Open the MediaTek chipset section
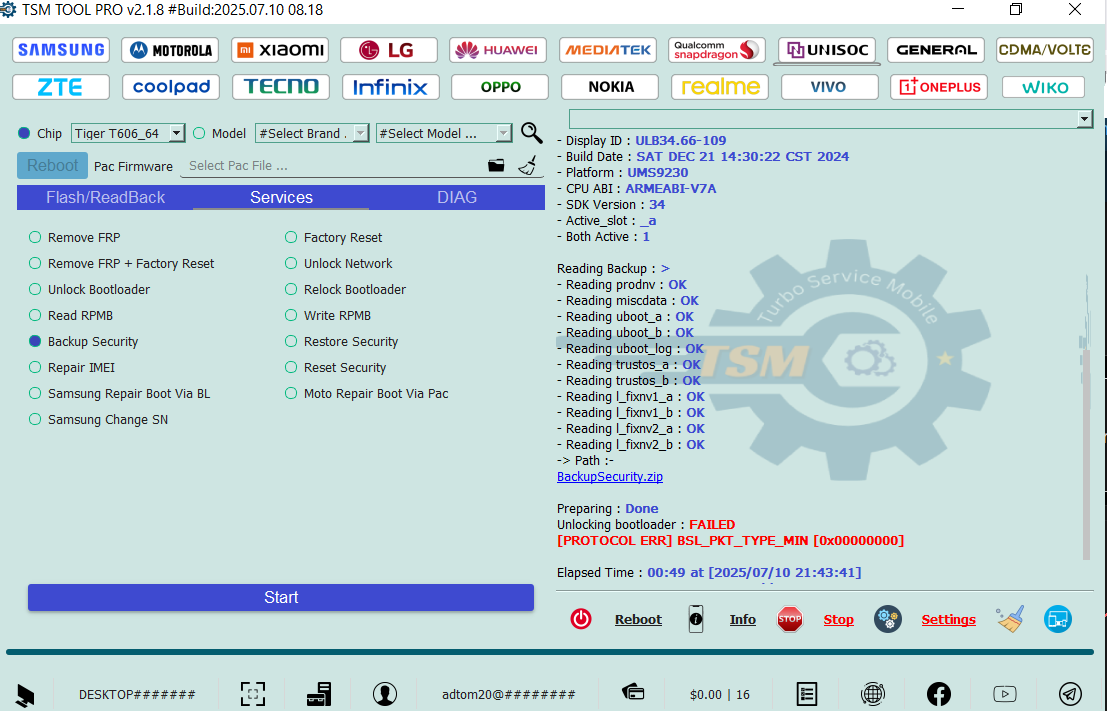 coord(608,50)
